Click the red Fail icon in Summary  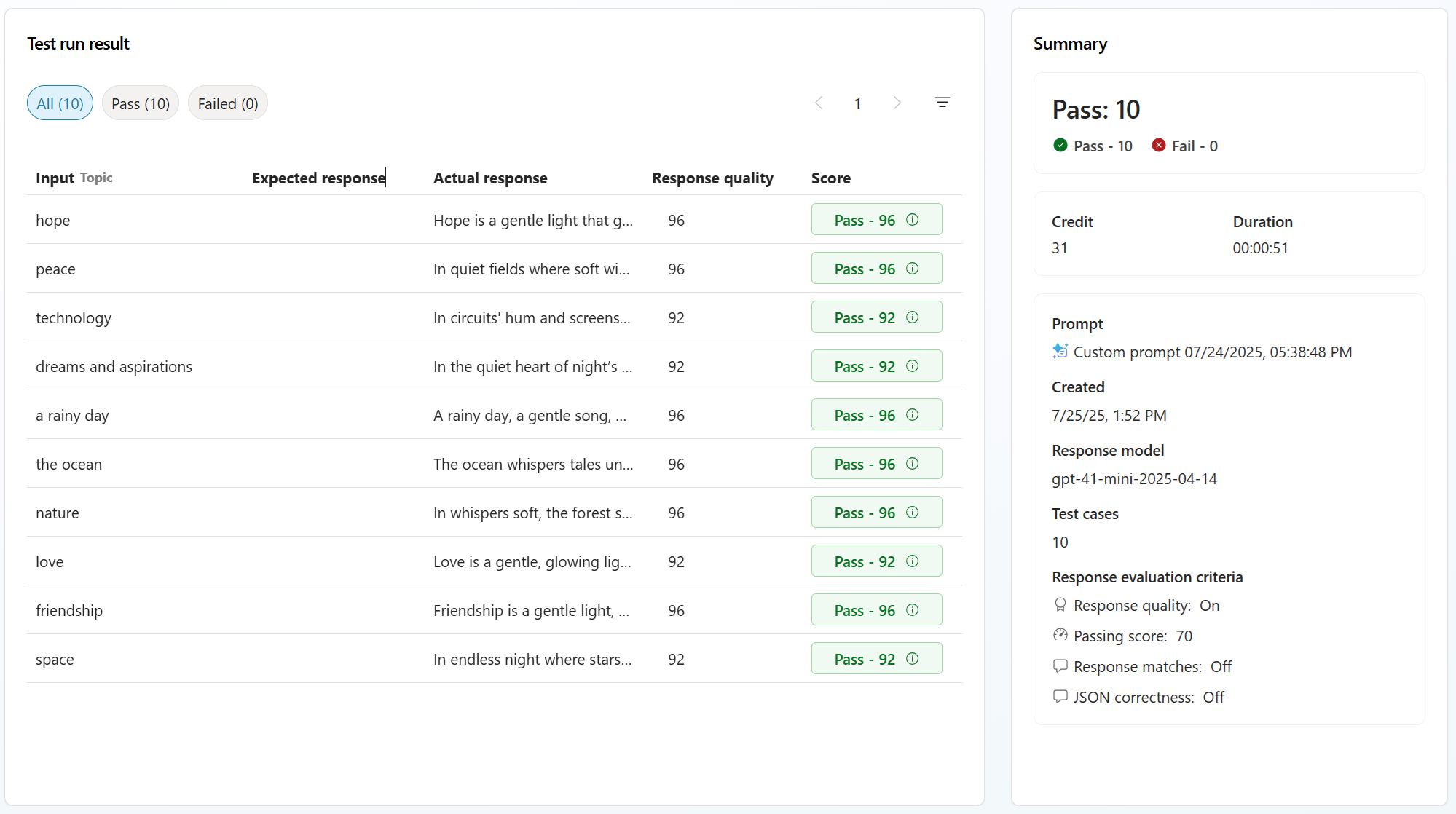pos(1158,145)
